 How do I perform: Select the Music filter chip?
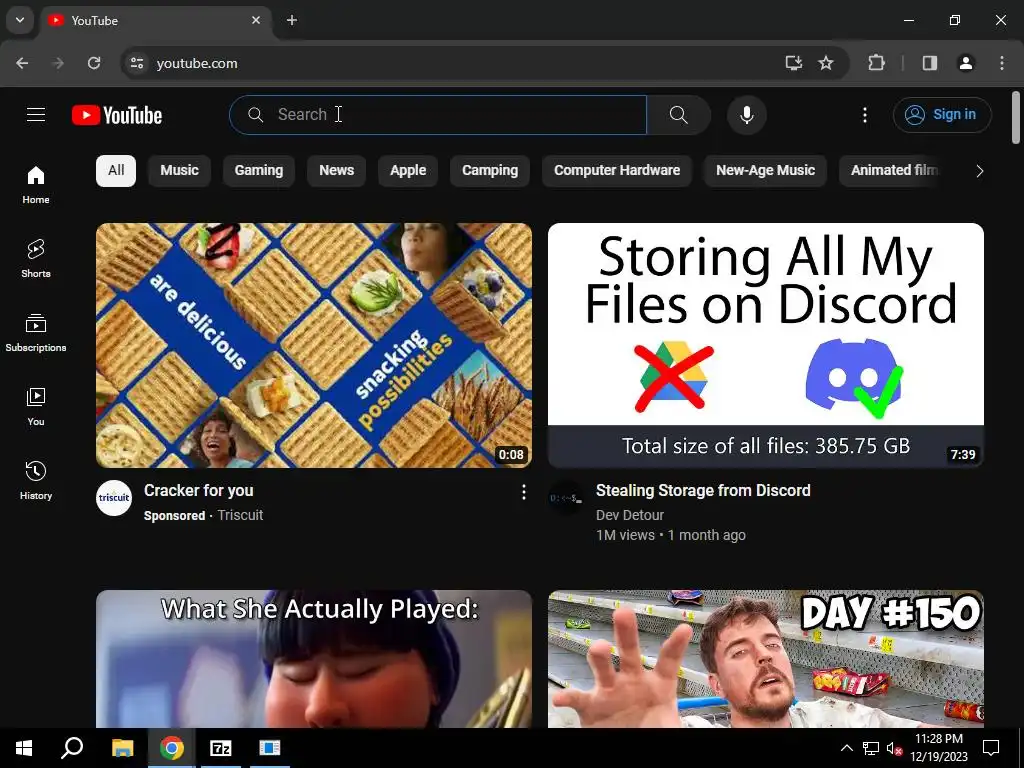[180, 170]
